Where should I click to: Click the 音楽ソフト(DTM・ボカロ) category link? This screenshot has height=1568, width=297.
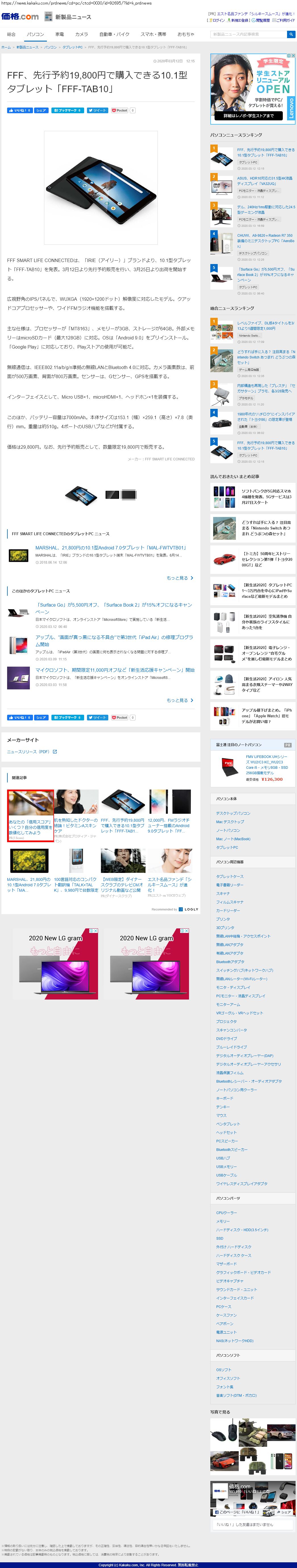236,1396
